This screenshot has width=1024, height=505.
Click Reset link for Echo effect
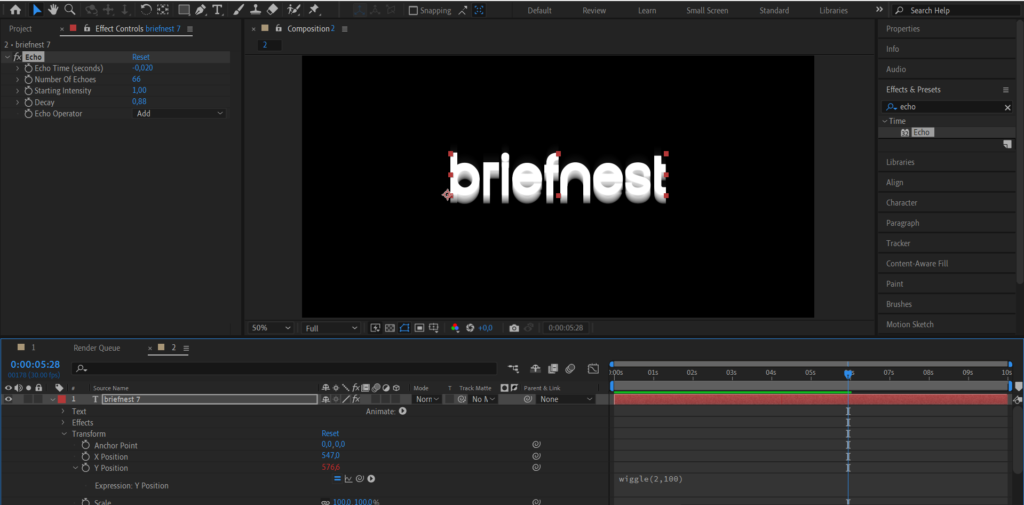(x=141, y=57)
